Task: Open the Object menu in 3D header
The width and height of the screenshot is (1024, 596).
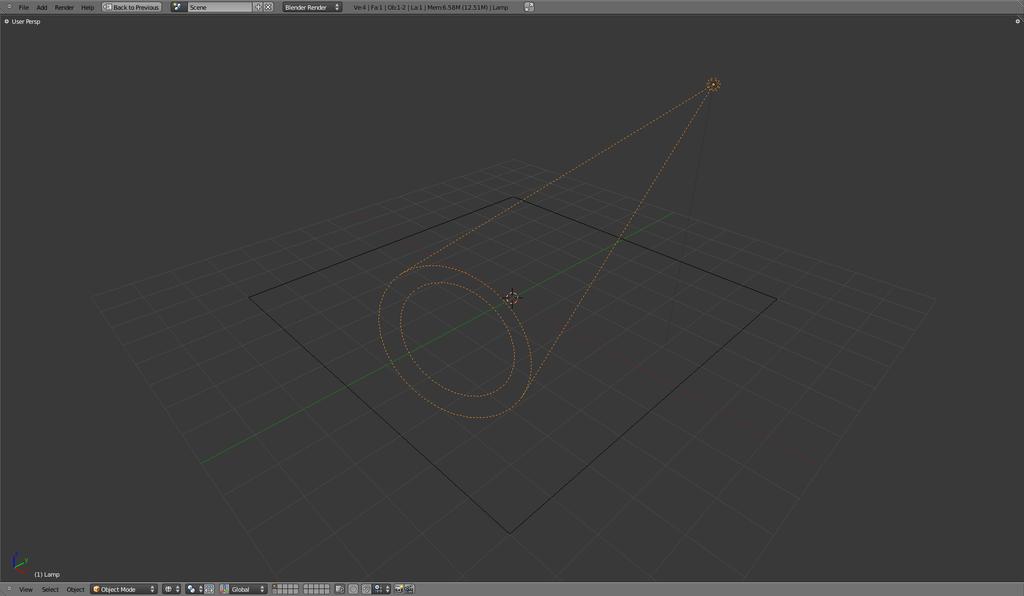Action: click(75, 589)
